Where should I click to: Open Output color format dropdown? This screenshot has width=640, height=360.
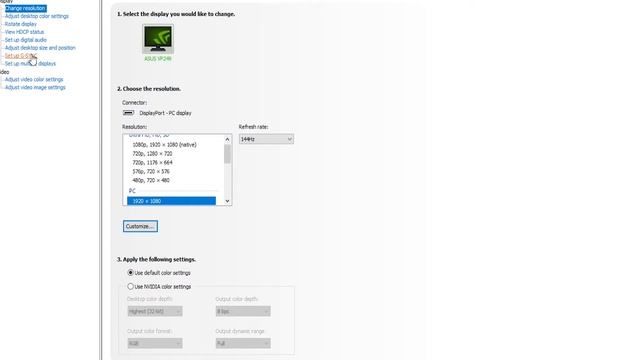click(155, 344)
